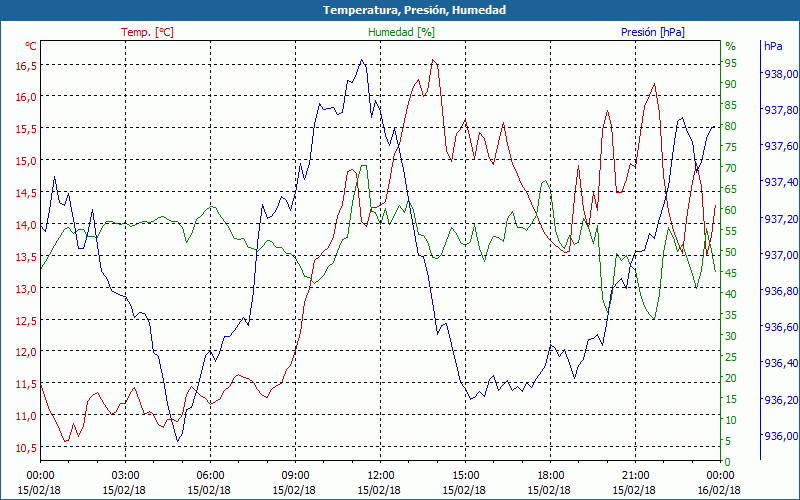The width and height of the screenshot is (800, 500).
Task: Click the "13,0" temperature axis value
Action: 26,288
